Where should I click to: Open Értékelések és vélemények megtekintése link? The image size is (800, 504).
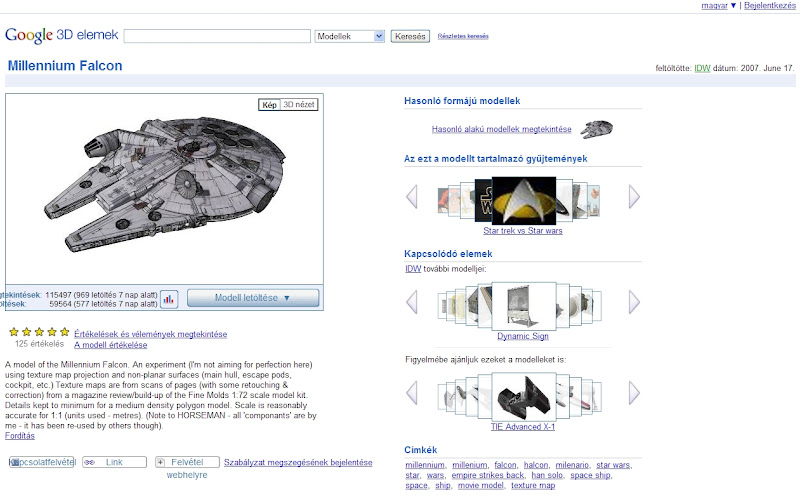pos(151,334)
